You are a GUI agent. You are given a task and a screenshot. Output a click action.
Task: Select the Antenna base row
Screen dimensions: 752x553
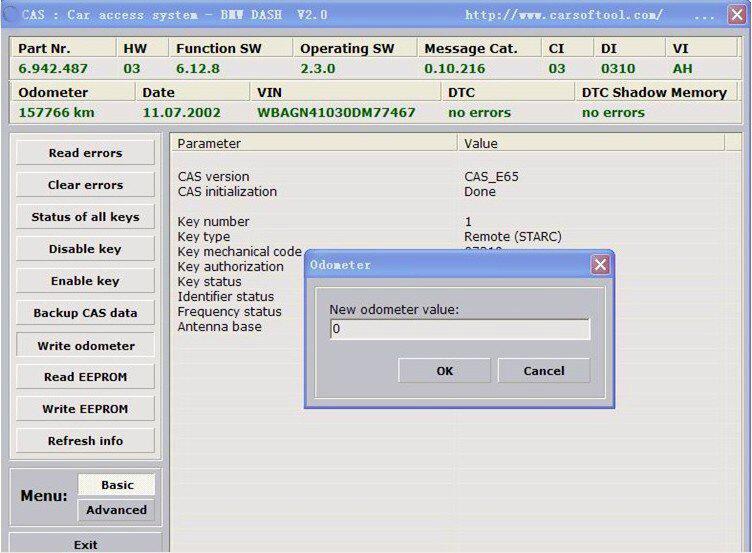coord(220,327)
